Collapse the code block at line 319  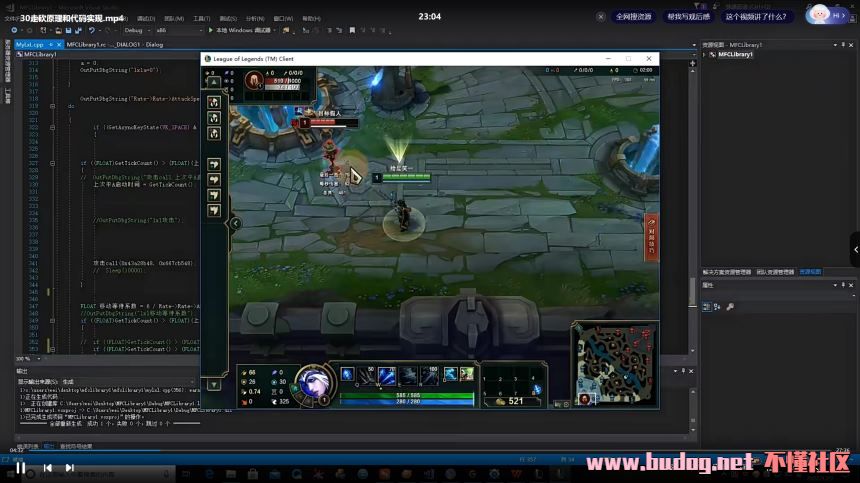[53, 106]
